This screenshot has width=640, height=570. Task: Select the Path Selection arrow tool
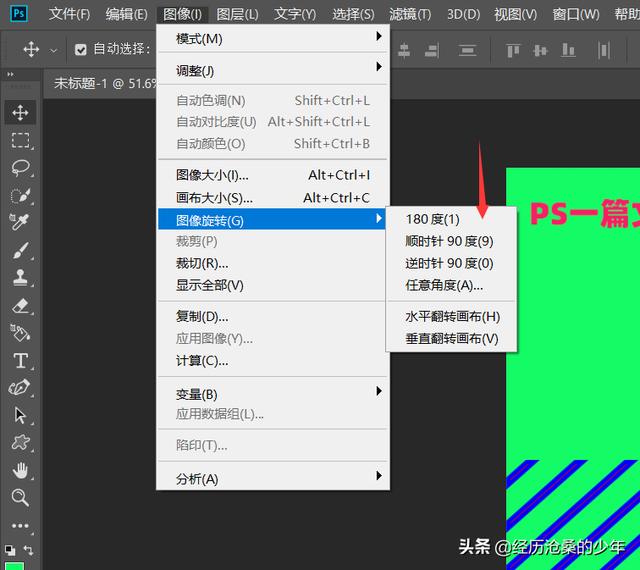20,415
